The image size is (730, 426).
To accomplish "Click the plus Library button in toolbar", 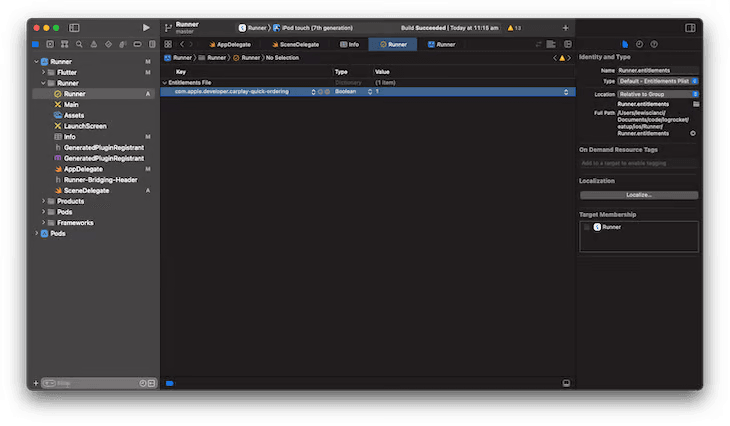I will 565,28.
